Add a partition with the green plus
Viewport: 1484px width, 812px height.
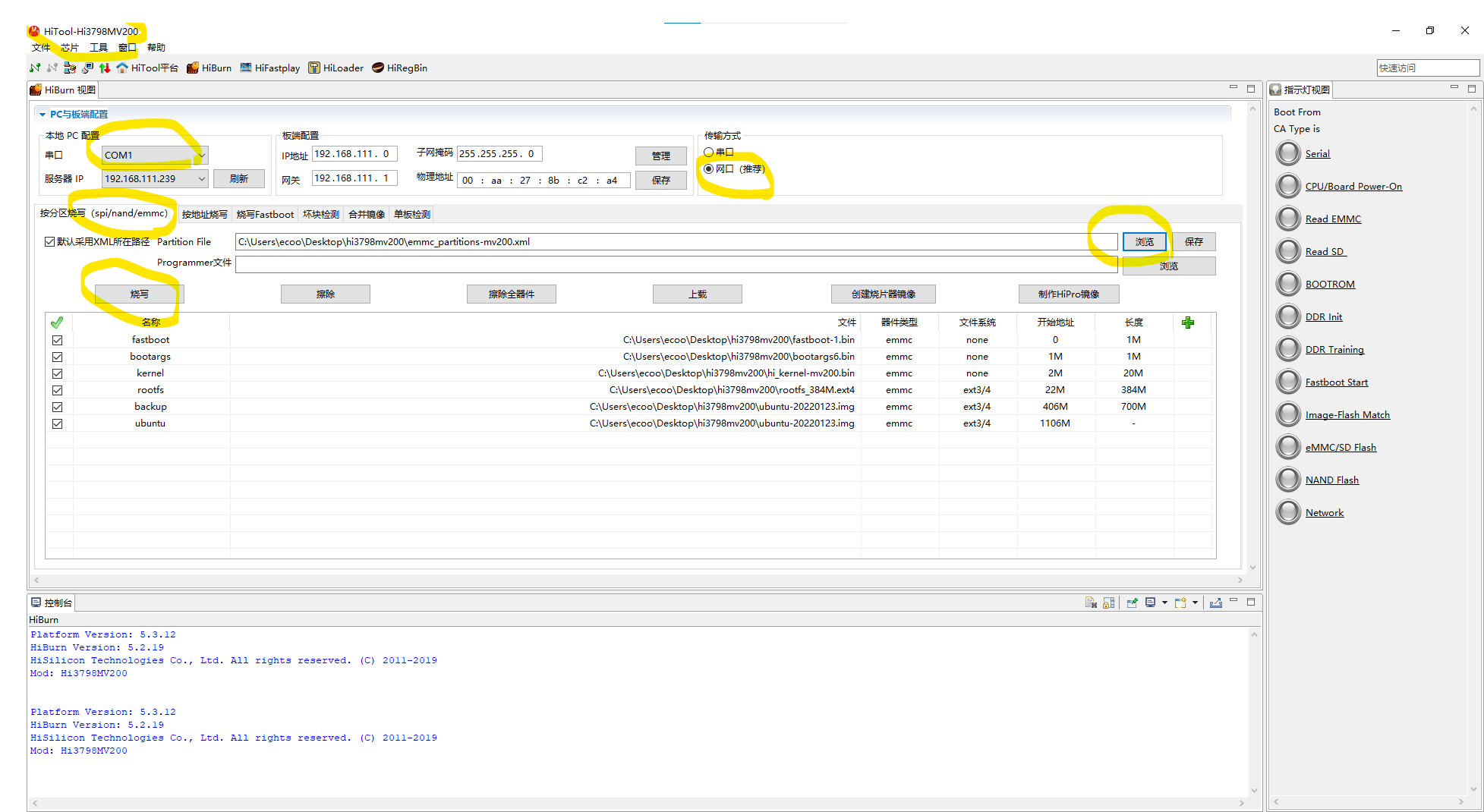point(1188,323)
